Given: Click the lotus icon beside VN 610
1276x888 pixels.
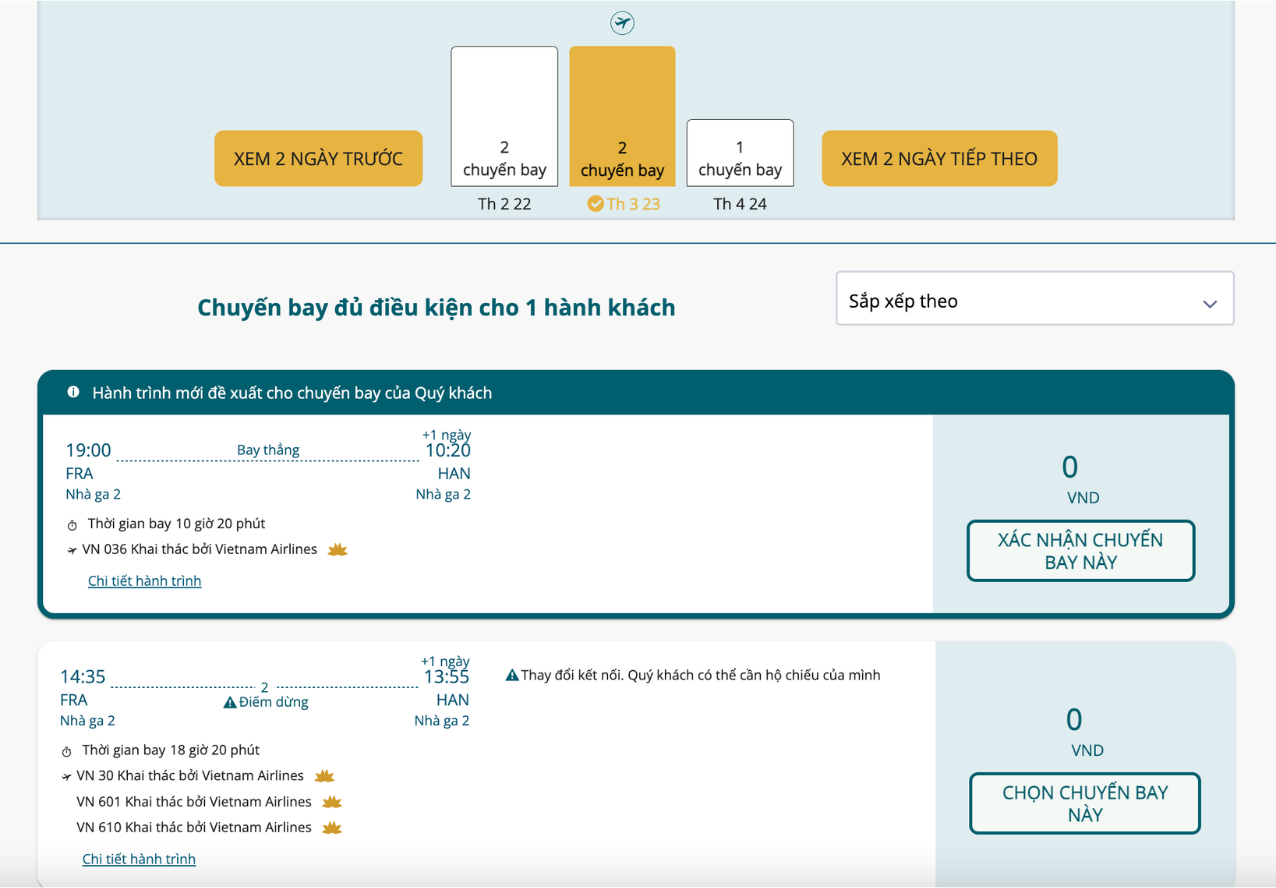Looking at the screenshot, I should [332, 828].
